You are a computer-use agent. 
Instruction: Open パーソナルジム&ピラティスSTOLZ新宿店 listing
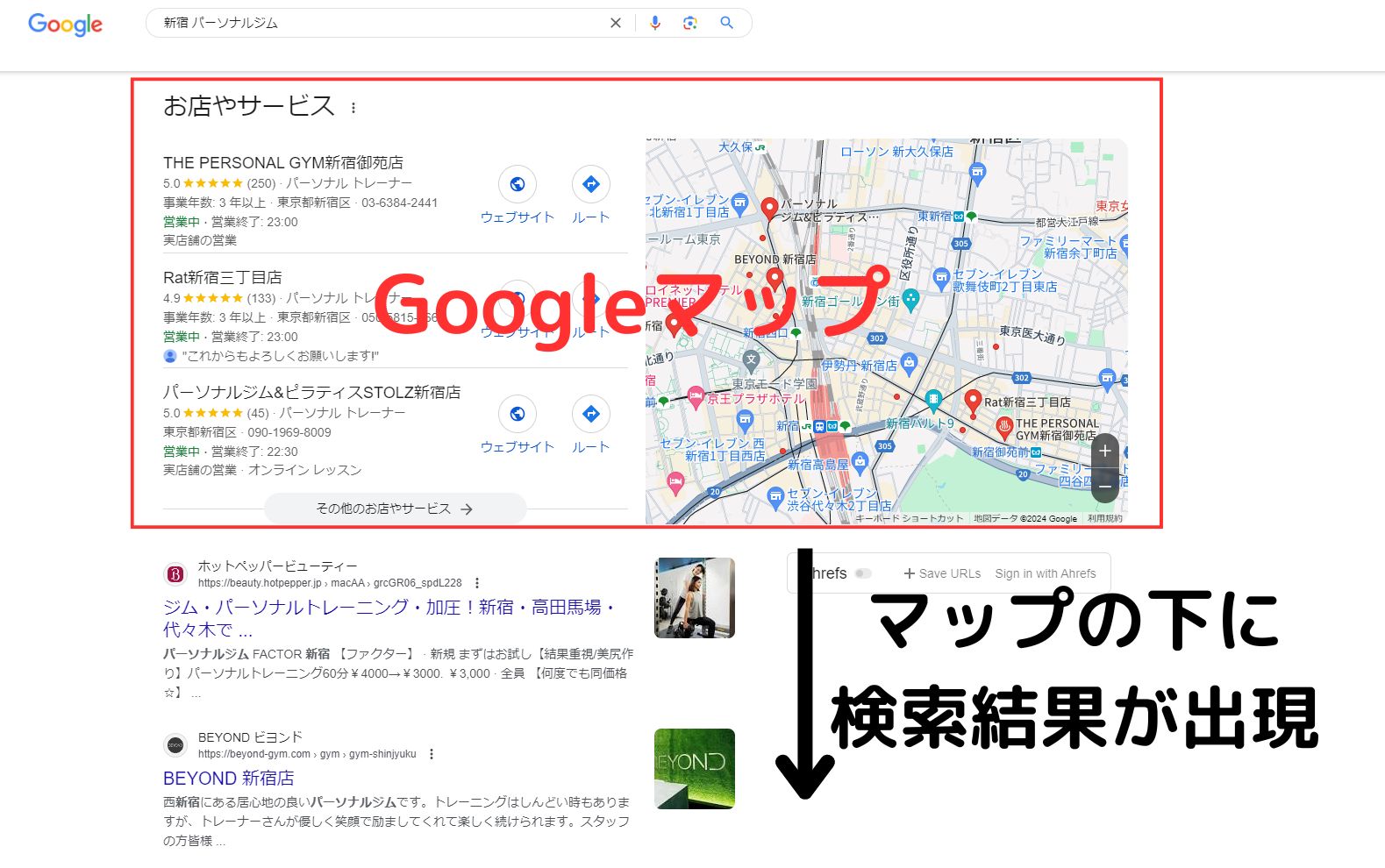click(x=311, y=392)
